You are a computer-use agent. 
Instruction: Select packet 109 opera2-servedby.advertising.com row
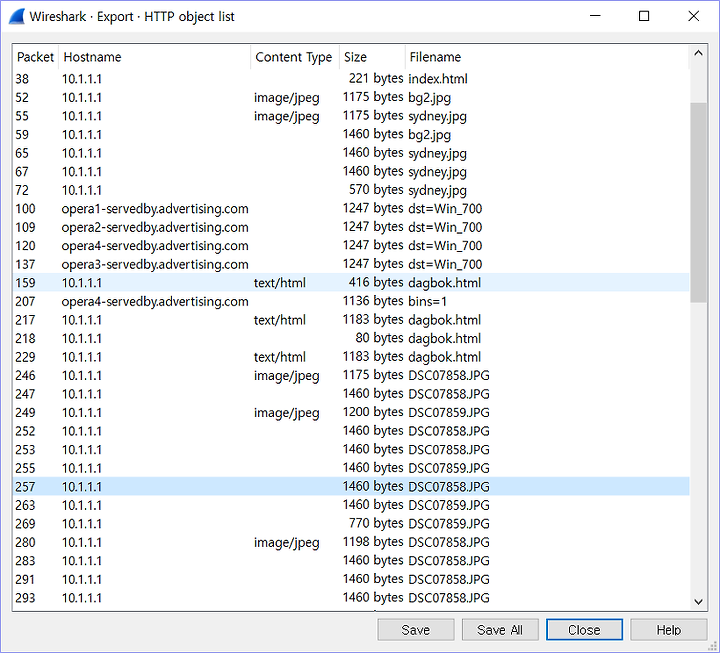[x=351, y=227]
